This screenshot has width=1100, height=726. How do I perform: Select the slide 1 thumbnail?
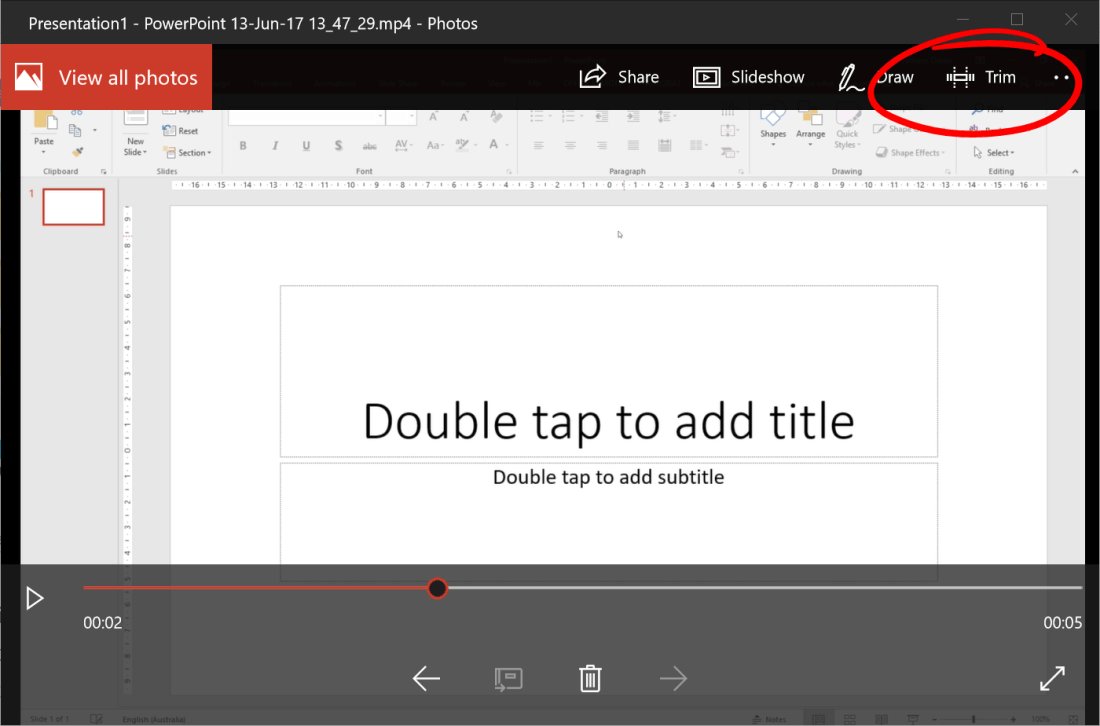tap(73, 207)
